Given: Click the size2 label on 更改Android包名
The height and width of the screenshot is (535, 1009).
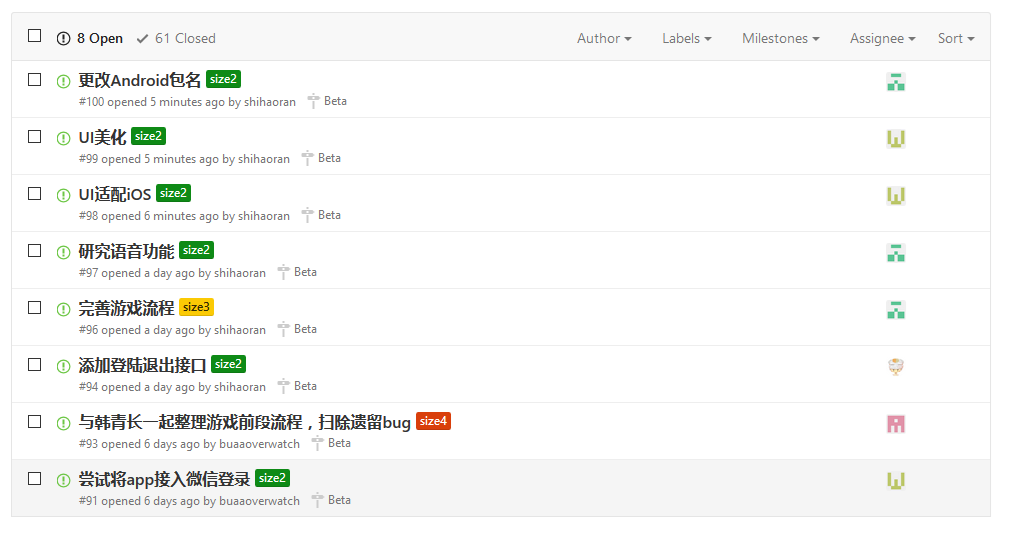Looking at the screenshot, I should [223, 79].
